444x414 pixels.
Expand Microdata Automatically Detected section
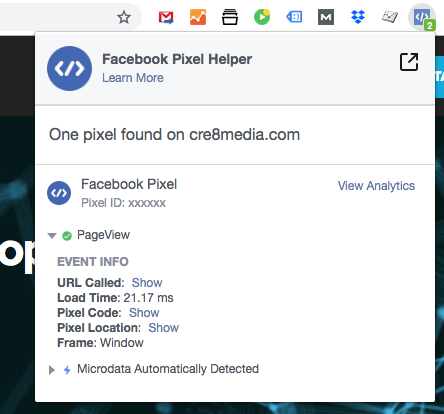pos(52,370)
